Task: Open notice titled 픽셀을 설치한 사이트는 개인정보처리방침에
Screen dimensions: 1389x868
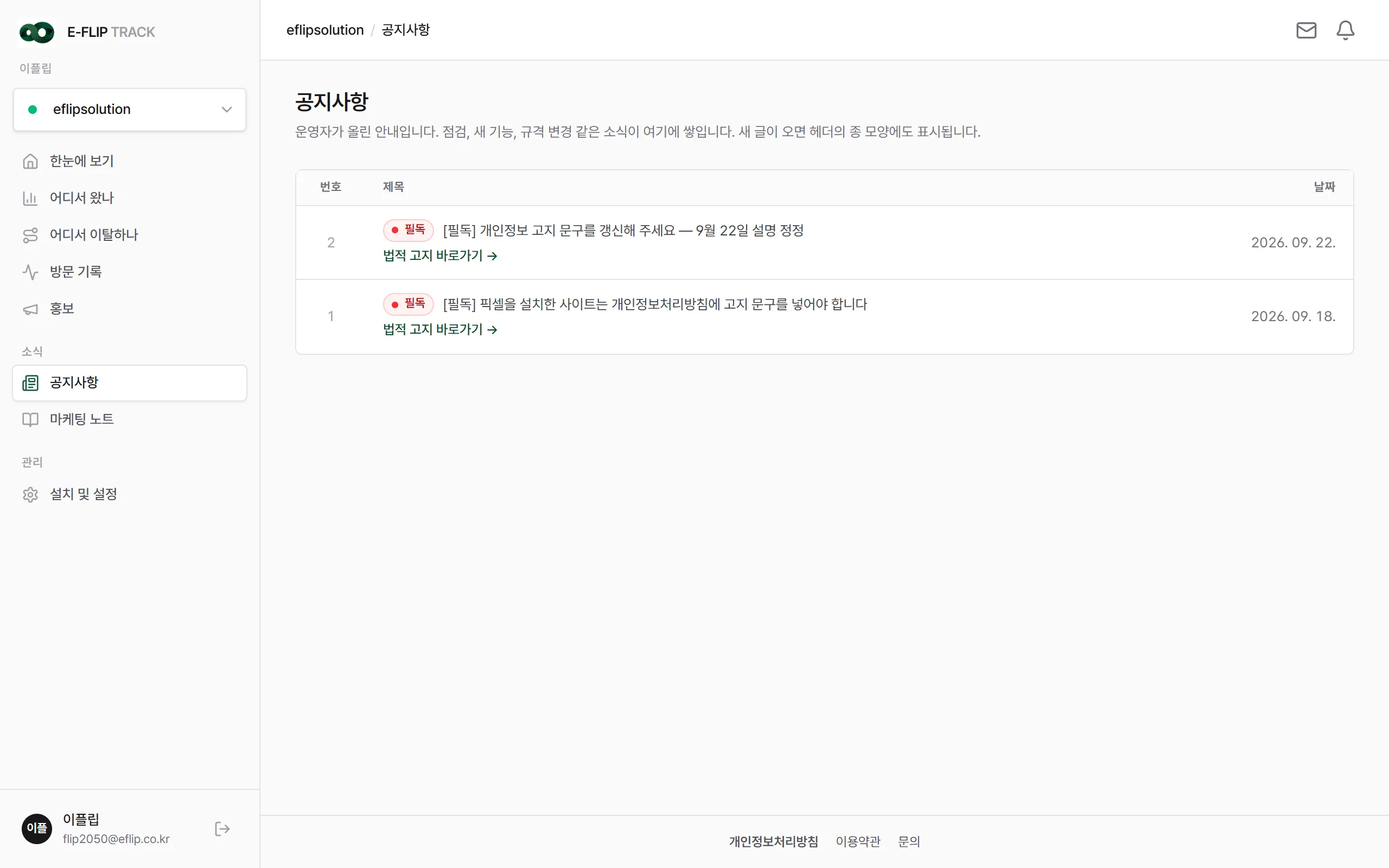Action: 655,304
